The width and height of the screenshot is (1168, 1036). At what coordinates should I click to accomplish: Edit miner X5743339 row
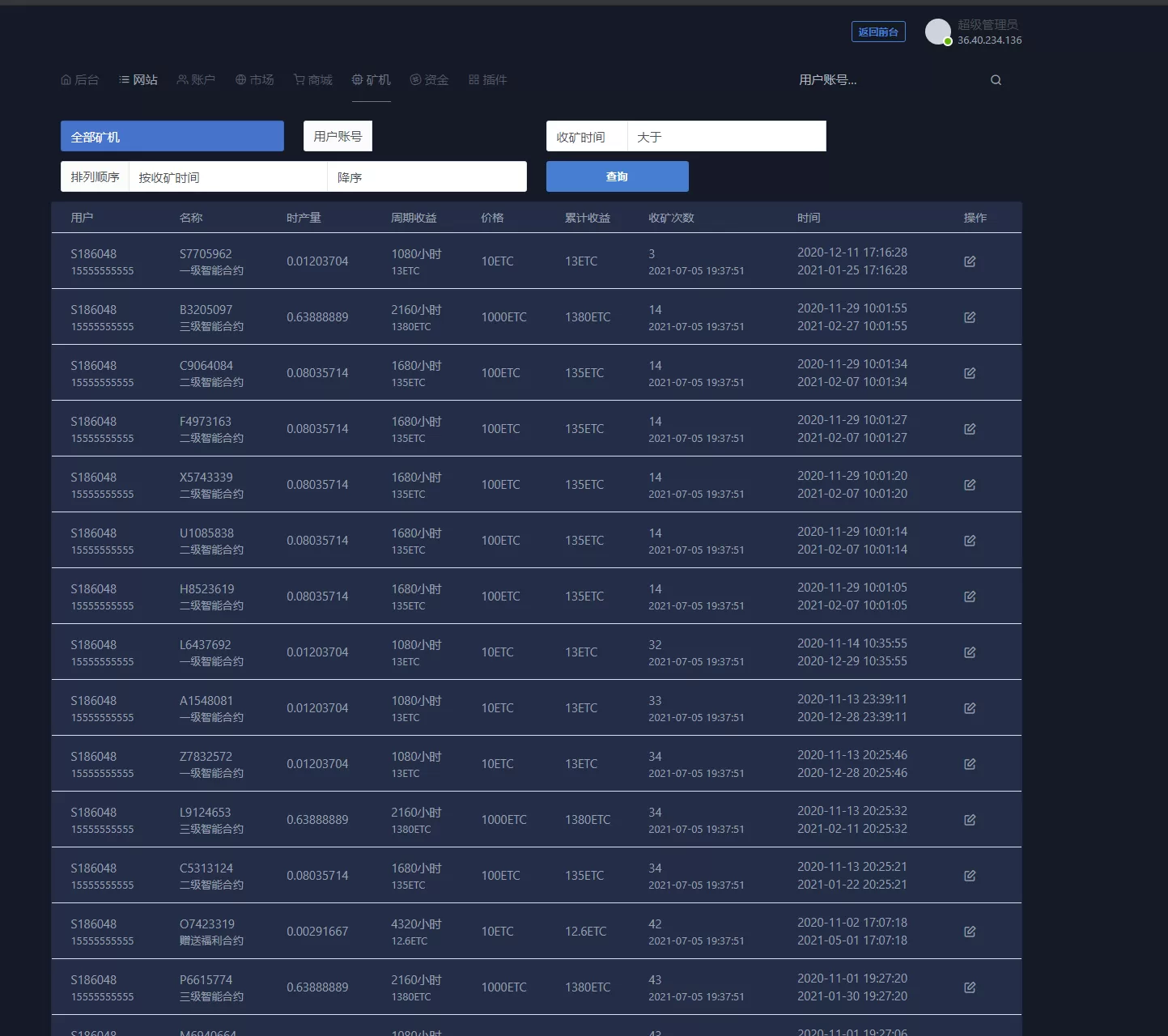[970, 485]
